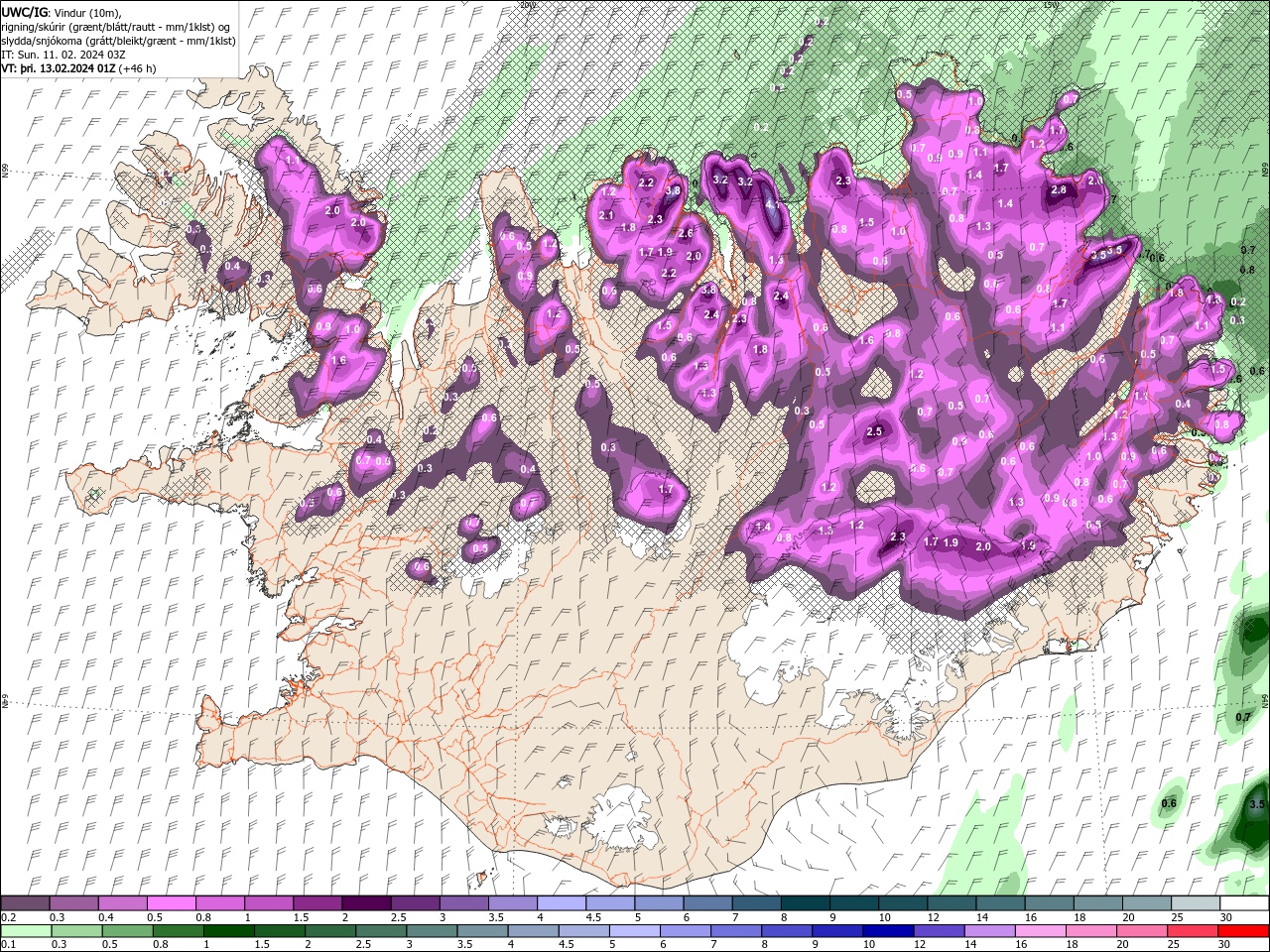The image size is (1270, 952).
Task: Click the blue 9–10 rain scale swatch
Action: pyautogui.click(x=837, y=930)
